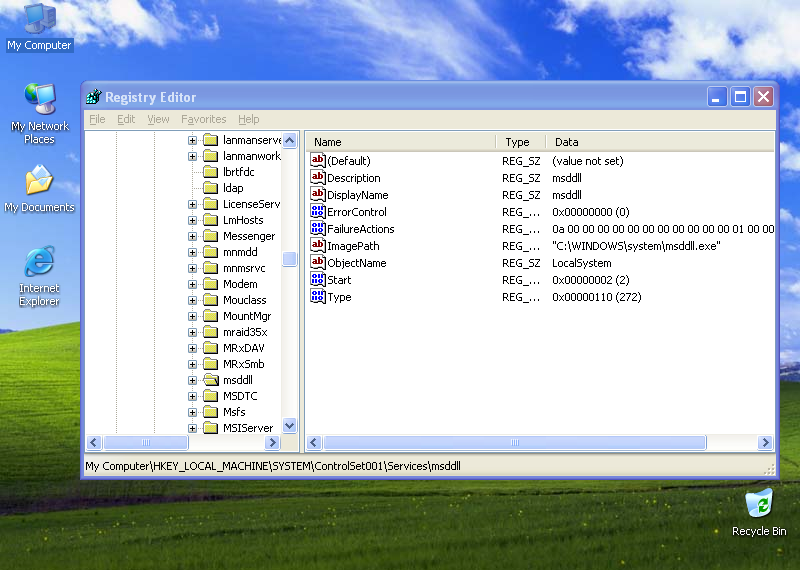This screenshot has width=800, height=570.
Task: Expand the LicenseService key node
Action: tap(192, 204)
